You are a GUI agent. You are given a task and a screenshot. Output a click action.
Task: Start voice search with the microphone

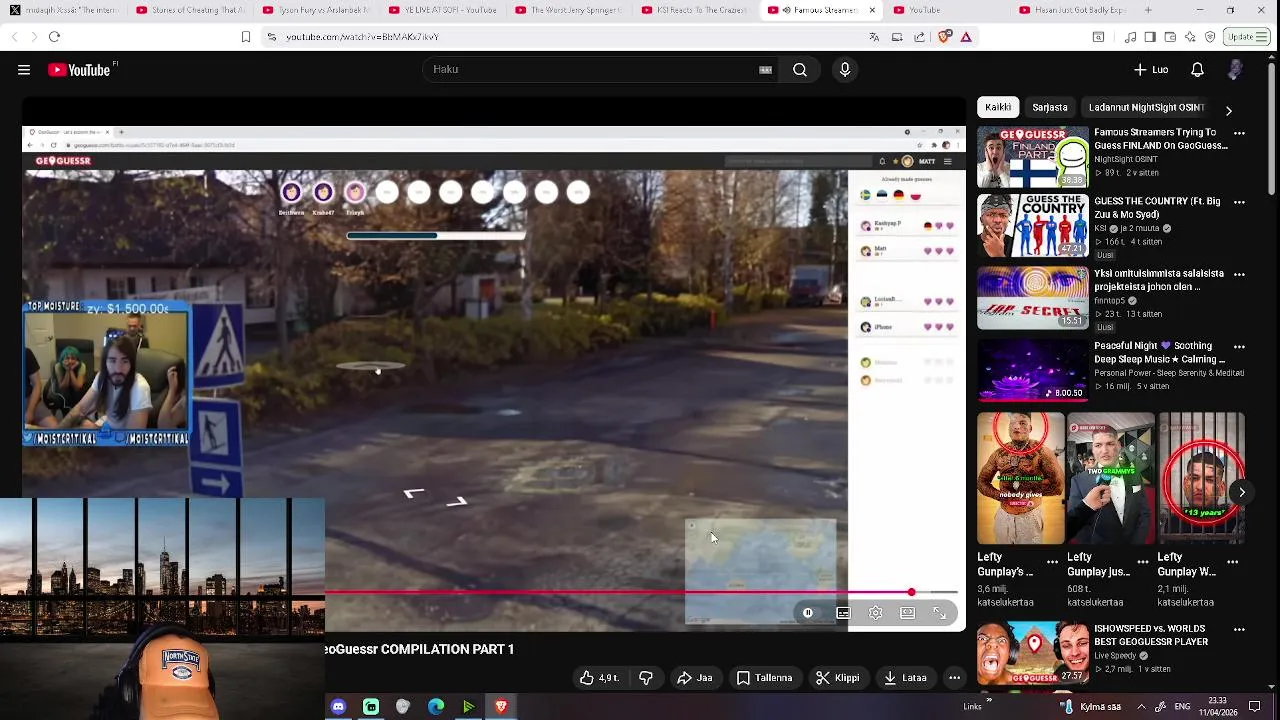point(845,69)
